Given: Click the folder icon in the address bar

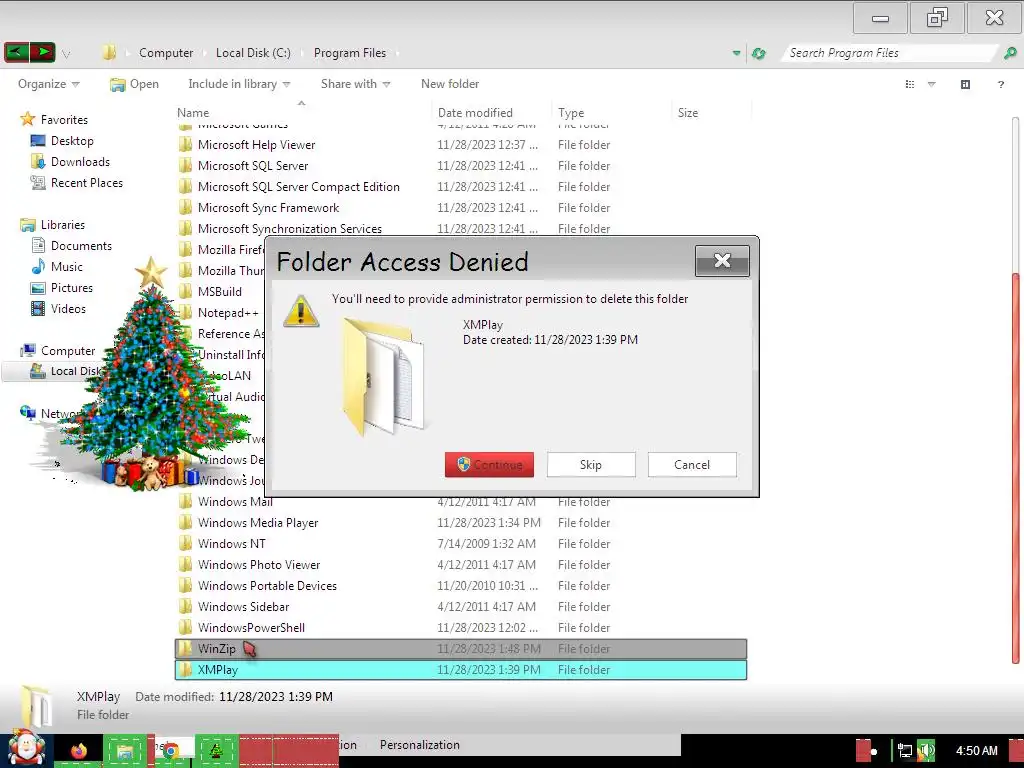Looking at the screenshot, I should pos(109,53).
